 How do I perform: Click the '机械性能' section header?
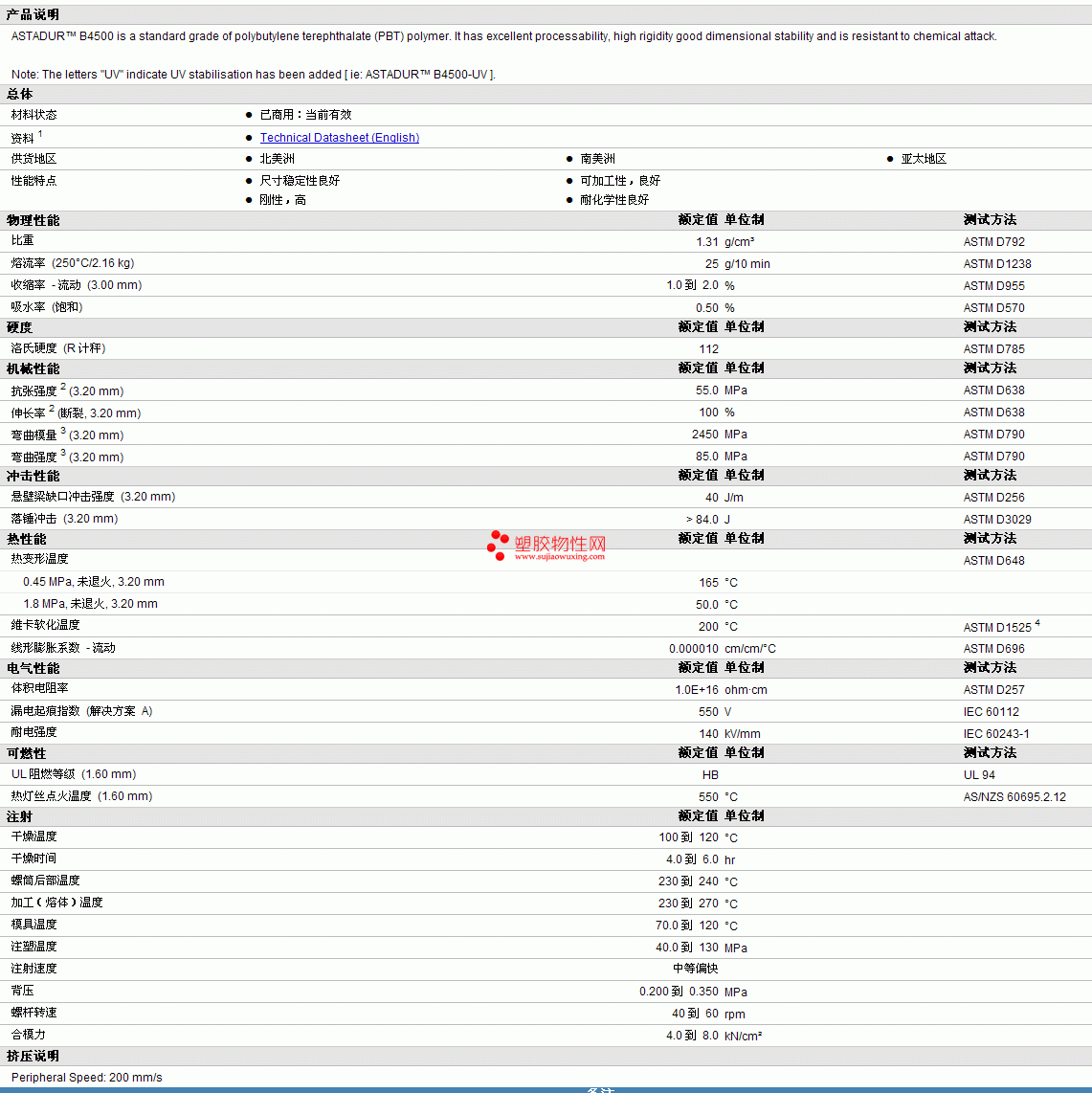[x=33, y=368]
